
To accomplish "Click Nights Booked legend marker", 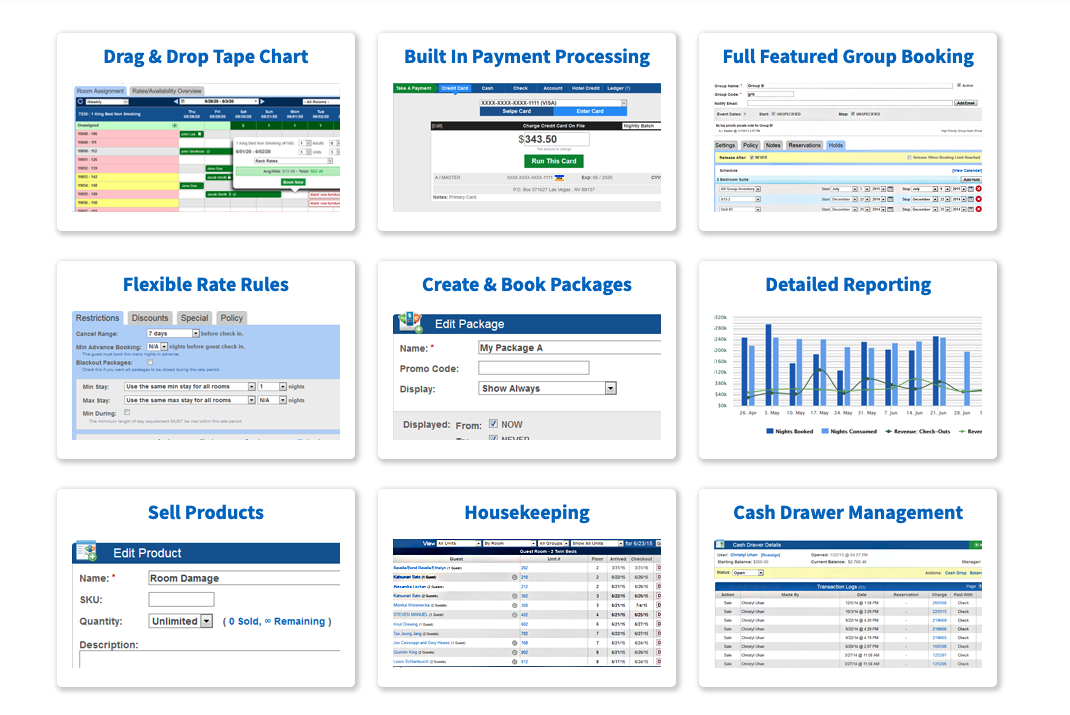I will [x=770, y=431].
